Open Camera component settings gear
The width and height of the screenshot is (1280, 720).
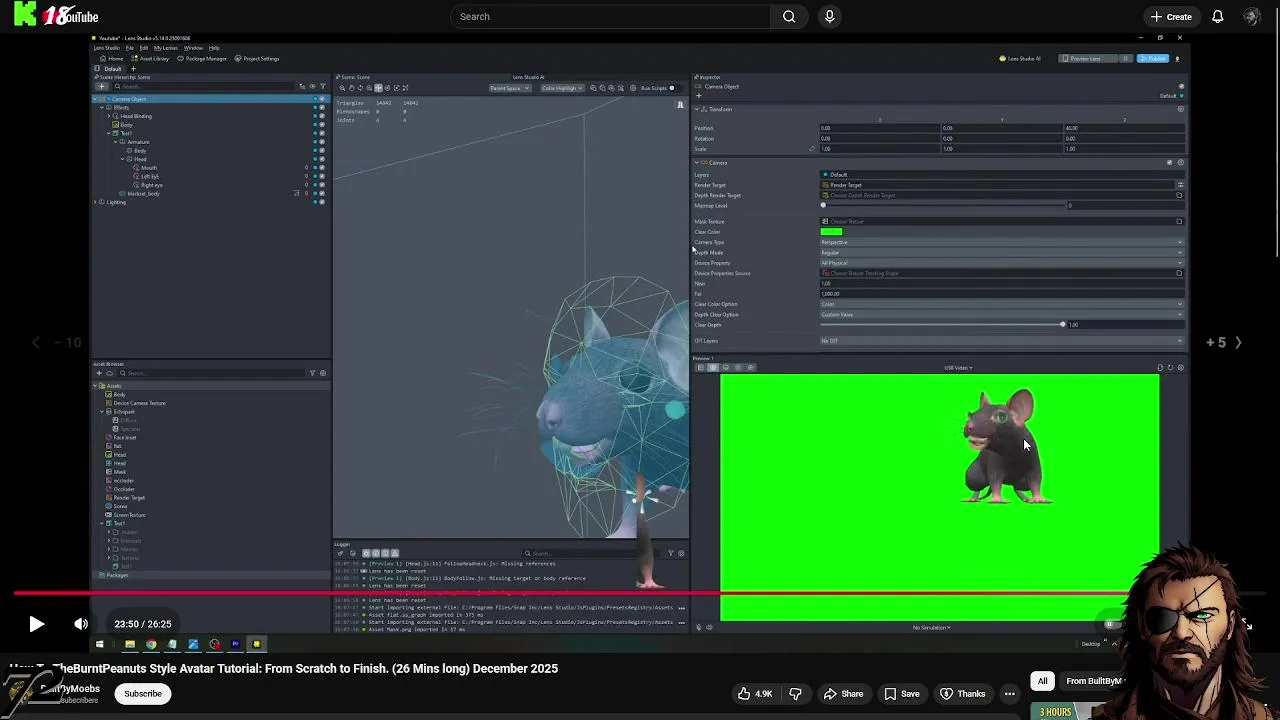point(1180,163)
